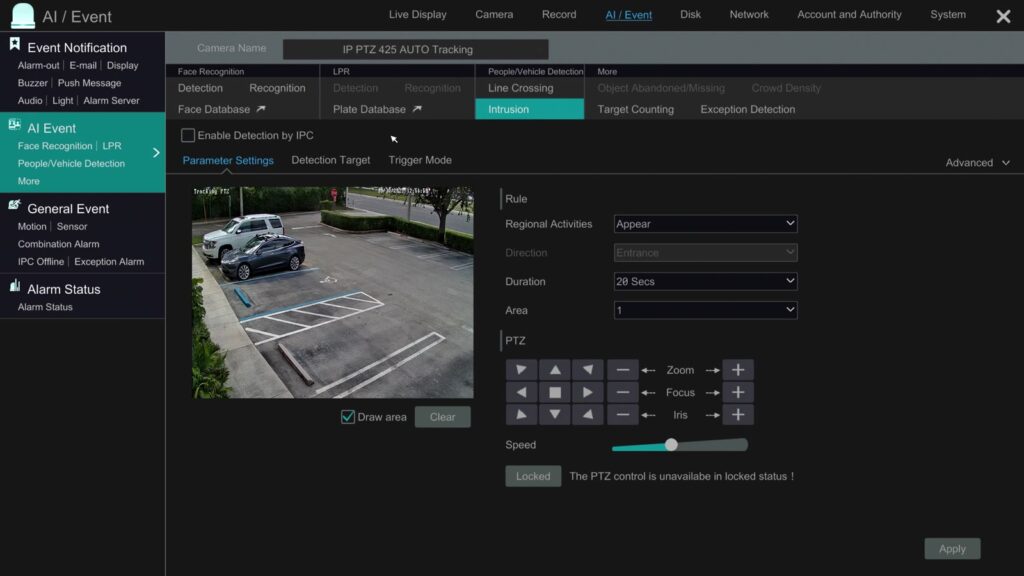The image size is (1024, 576).
Task: Select Intrusion detection
Action: point(530,109)
